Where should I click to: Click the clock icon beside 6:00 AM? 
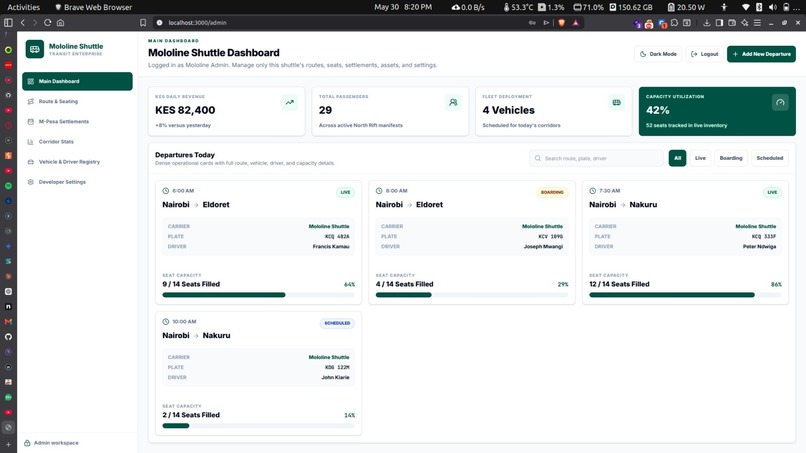click(166, 191)
